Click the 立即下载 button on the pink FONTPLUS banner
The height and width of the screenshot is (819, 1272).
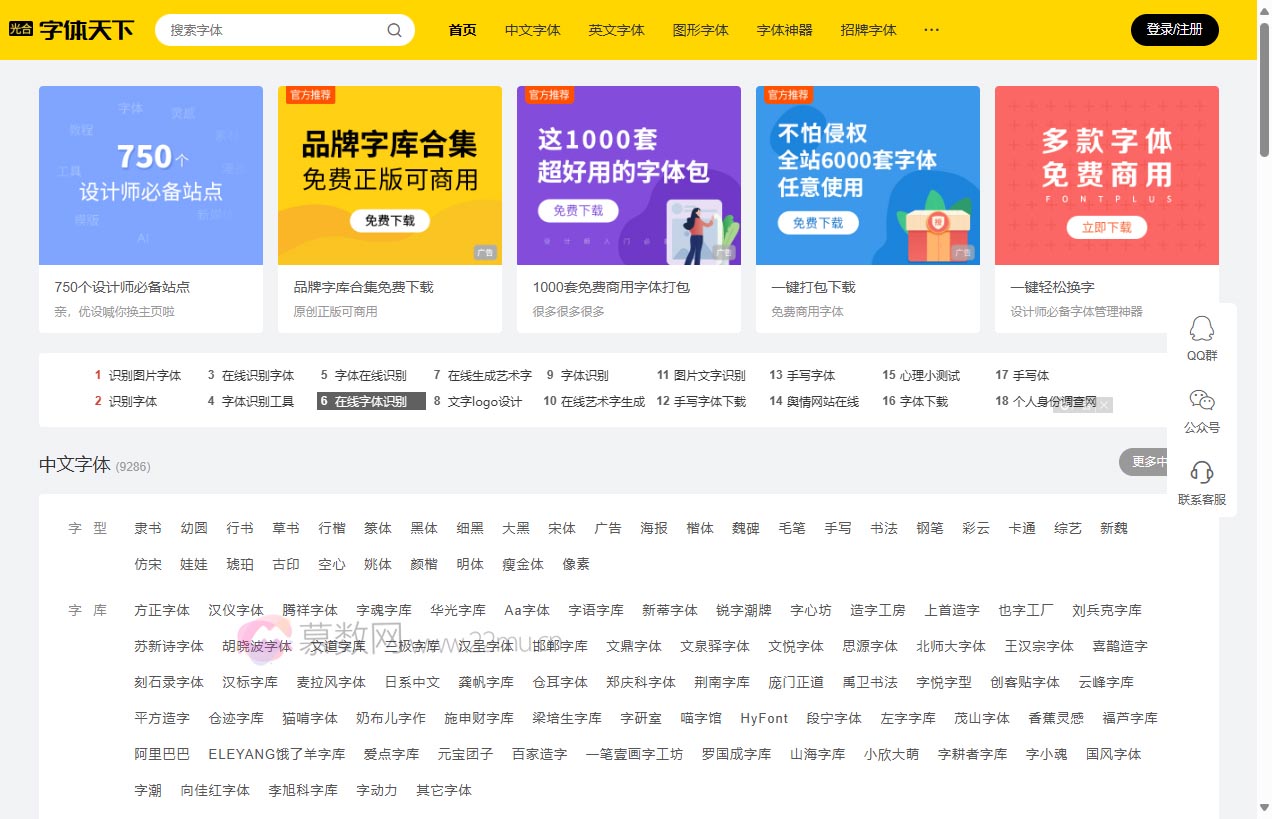(x=1106, y=227)
